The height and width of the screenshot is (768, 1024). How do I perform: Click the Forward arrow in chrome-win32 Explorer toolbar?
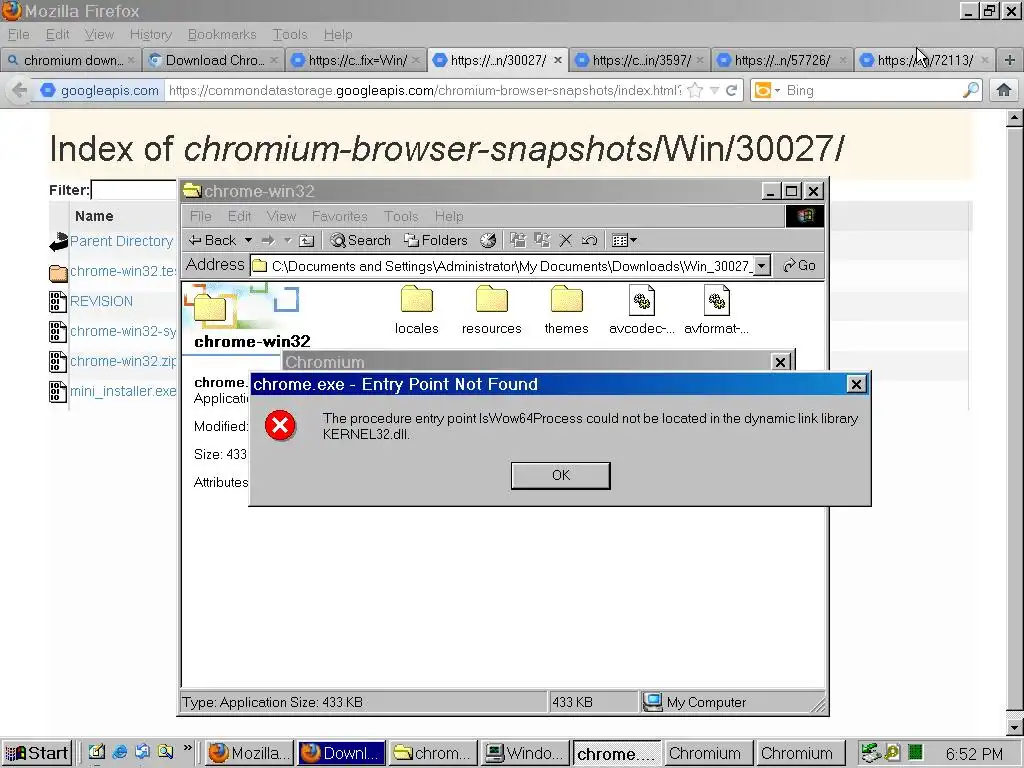(x=268, y=240)
